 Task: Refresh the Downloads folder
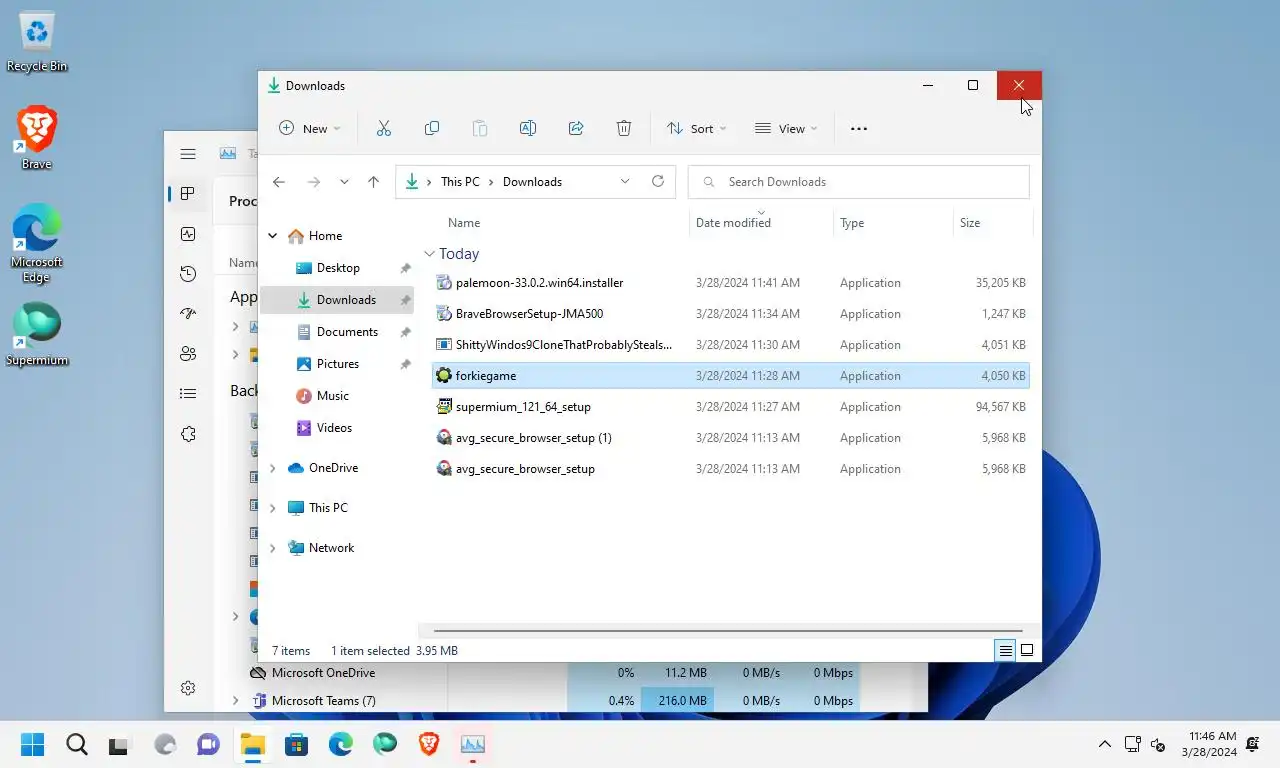coord(658,182)
